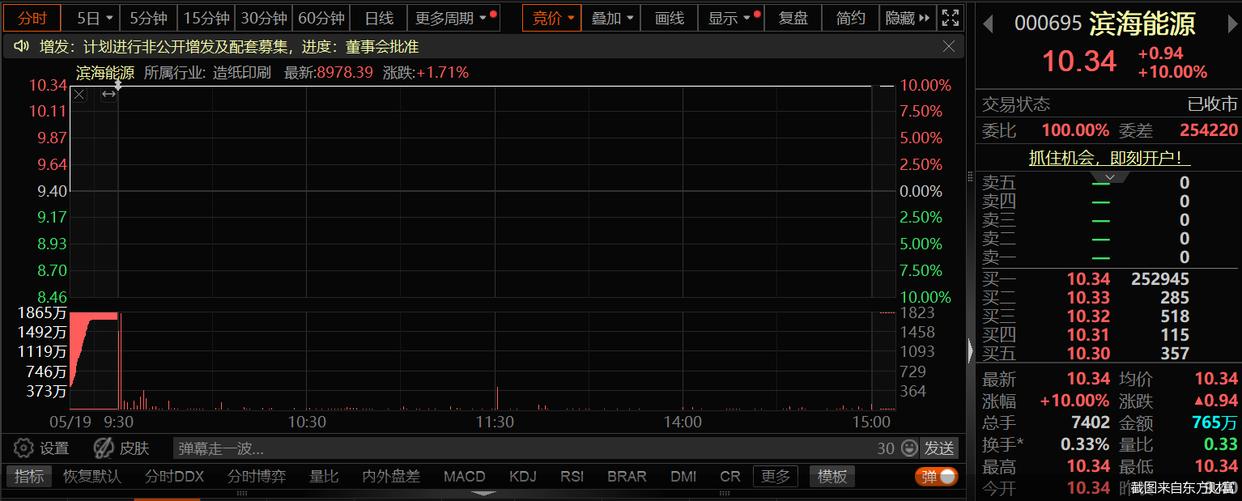
Task: Select the DMI indicator
Action: pyautogui.click(x=683, y=476)
